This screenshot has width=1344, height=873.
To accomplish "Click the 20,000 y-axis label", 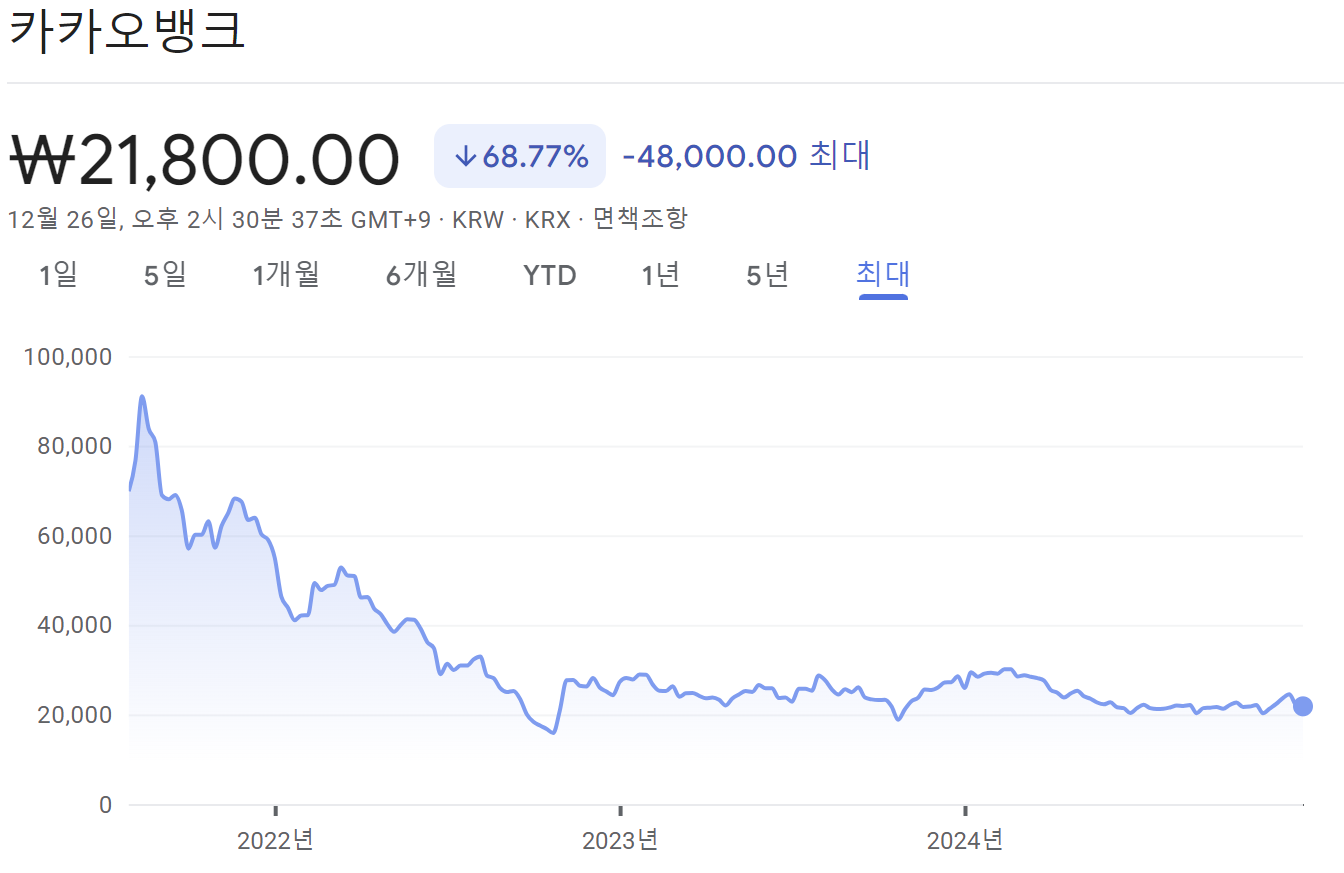I will [x=75, y=715].
